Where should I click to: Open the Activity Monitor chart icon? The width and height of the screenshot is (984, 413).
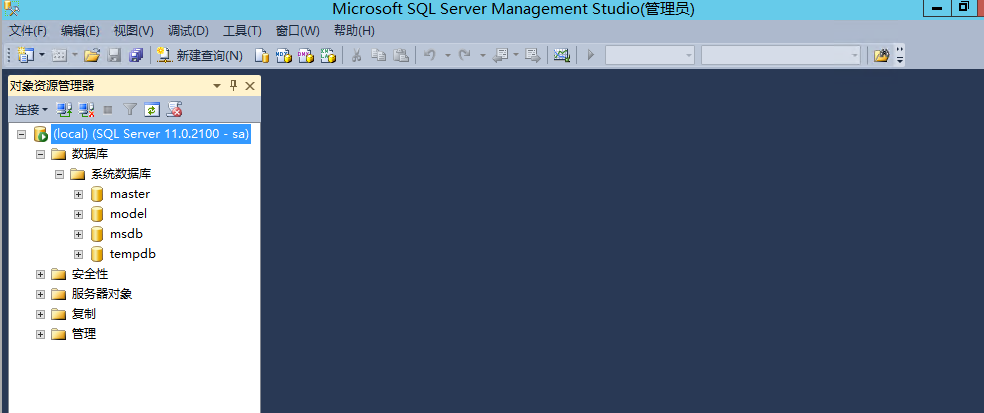(x=562, y=56)
